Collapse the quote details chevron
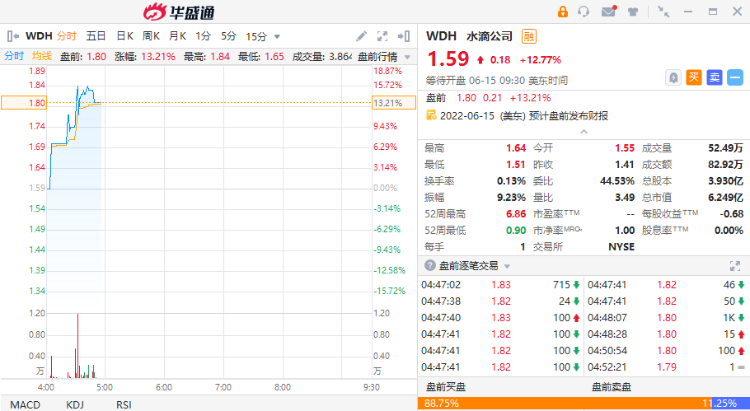This screenshot has height=411, width=750. (x=584, y=132)
